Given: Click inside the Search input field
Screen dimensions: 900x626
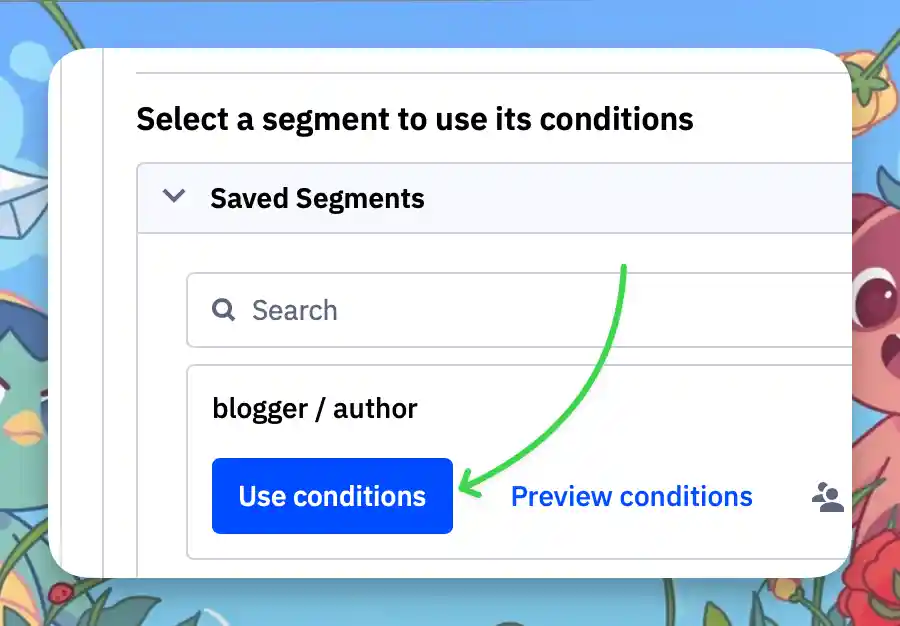Looking at the screenshot, I should [400, 310].
